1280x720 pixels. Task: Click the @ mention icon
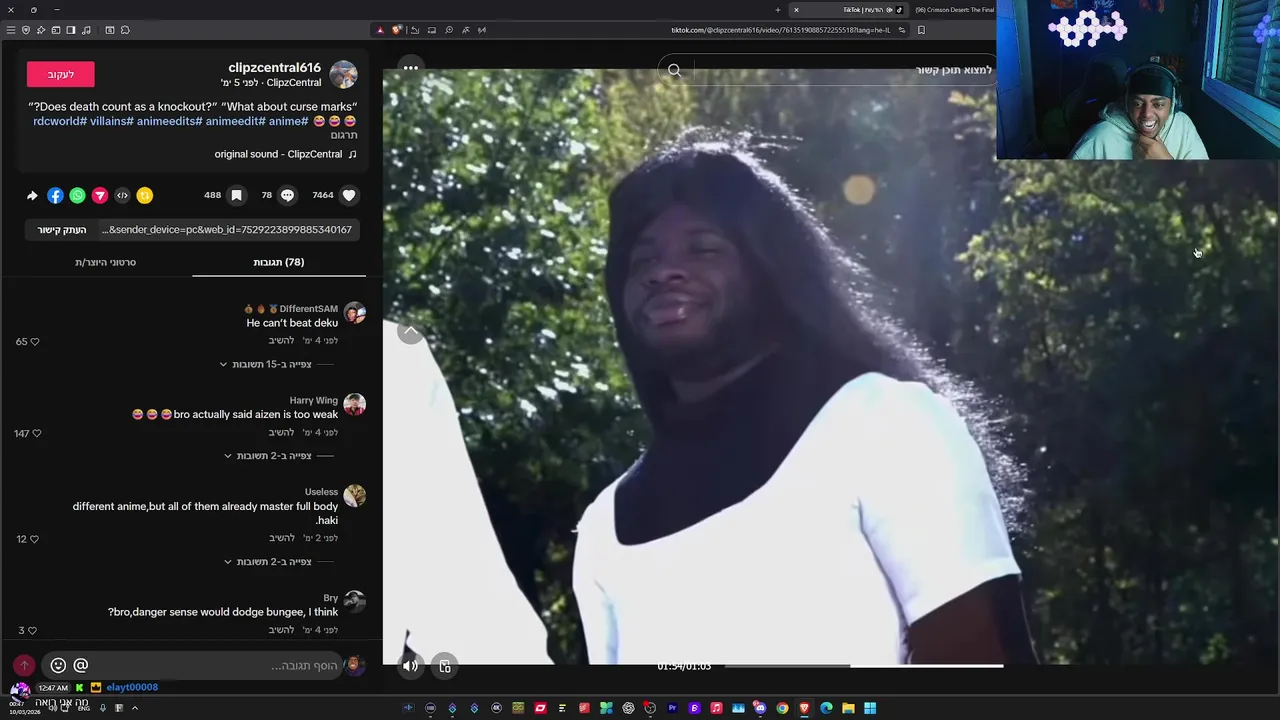[81, 665]
